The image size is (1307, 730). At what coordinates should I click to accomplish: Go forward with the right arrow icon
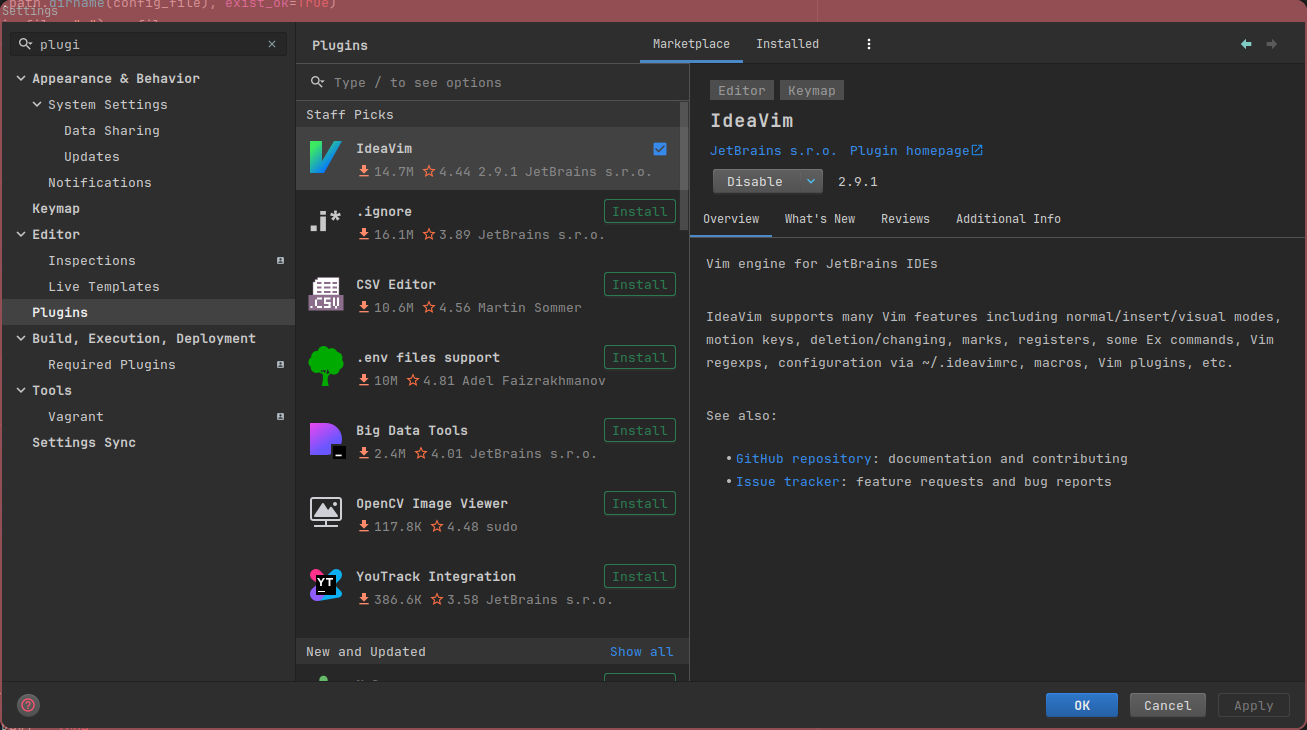pyautogui.click(x=1272, y=44)
